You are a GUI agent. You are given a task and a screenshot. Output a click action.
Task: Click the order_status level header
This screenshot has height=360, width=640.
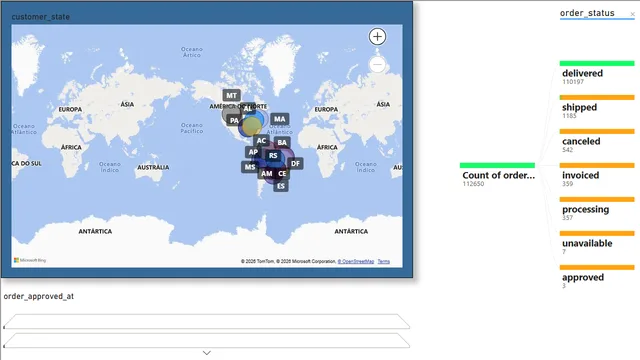pyautogui.click(x=587, y=13)
